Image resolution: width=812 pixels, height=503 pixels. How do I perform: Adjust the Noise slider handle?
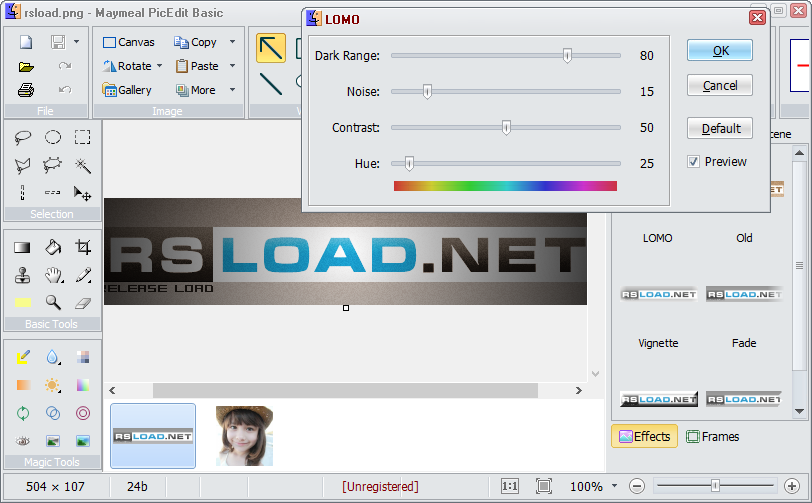coord(427,92)
